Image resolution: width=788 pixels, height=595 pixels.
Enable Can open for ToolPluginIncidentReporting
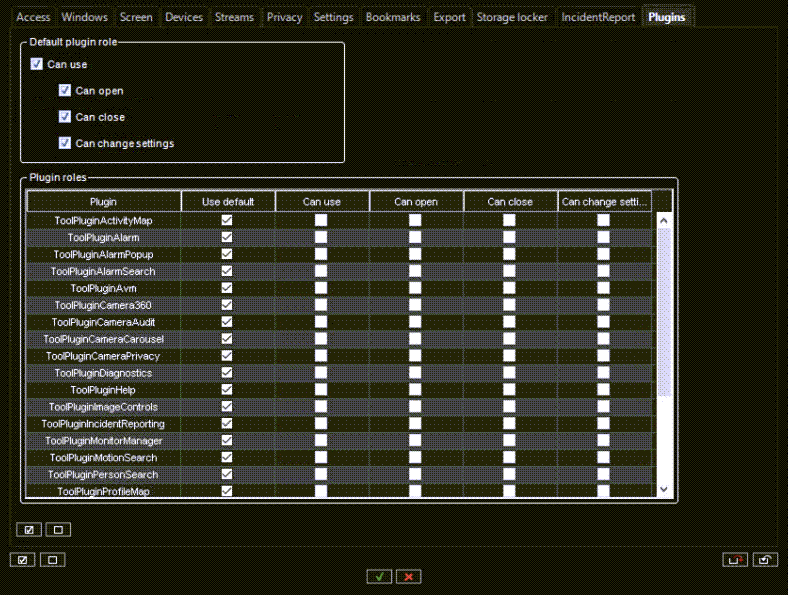[x=415, y=424]
